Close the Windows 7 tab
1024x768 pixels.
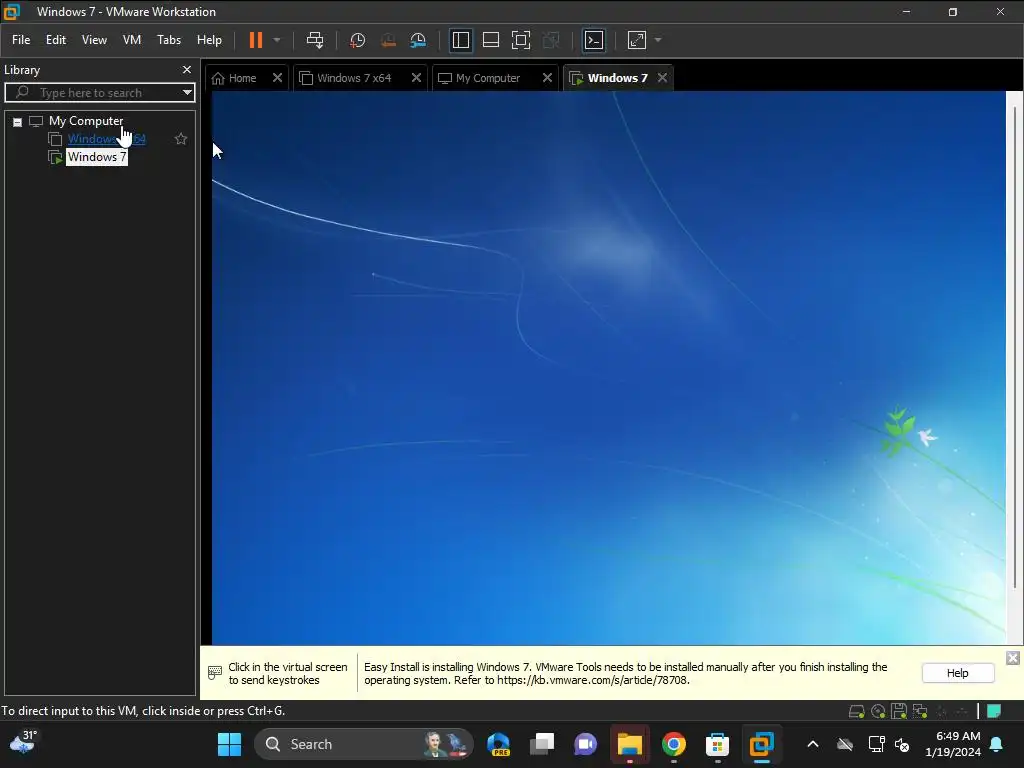(662, 78)
